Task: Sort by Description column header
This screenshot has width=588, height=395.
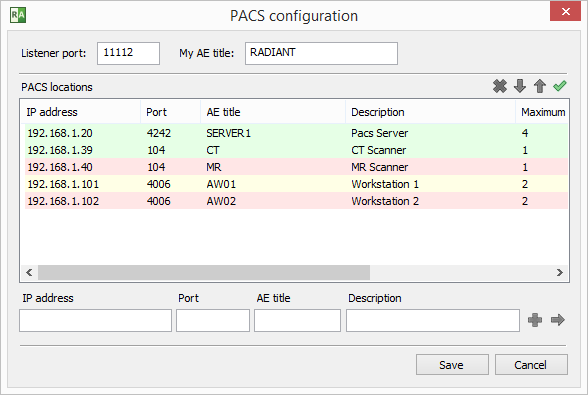Action: tap(430, 112)
